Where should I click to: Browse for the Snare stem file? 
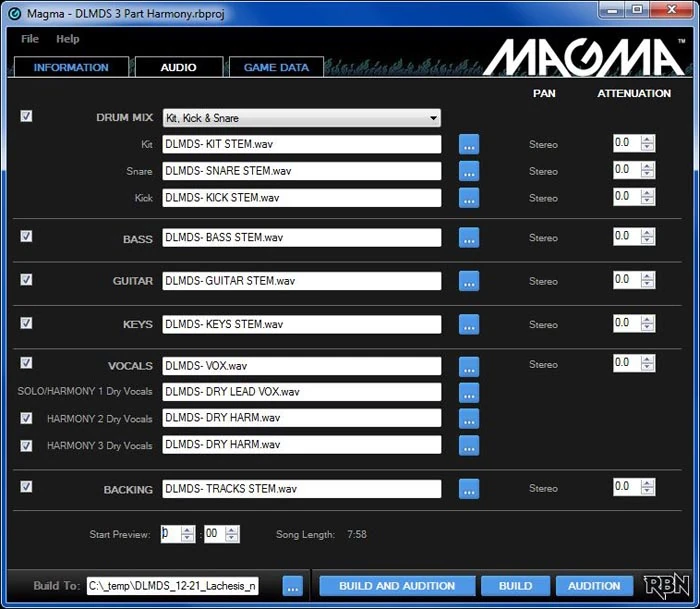click(x=469, y=171)
